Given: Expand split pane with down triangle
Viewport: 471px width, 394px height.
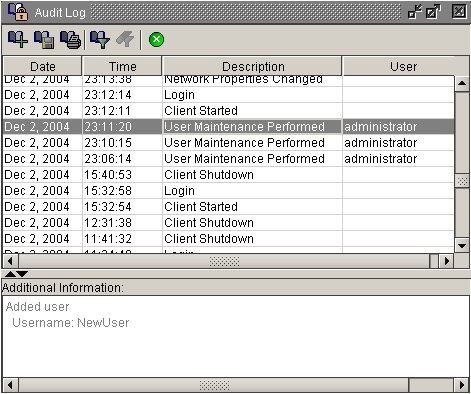Looking at the screenshot, I should pos(22,274).
